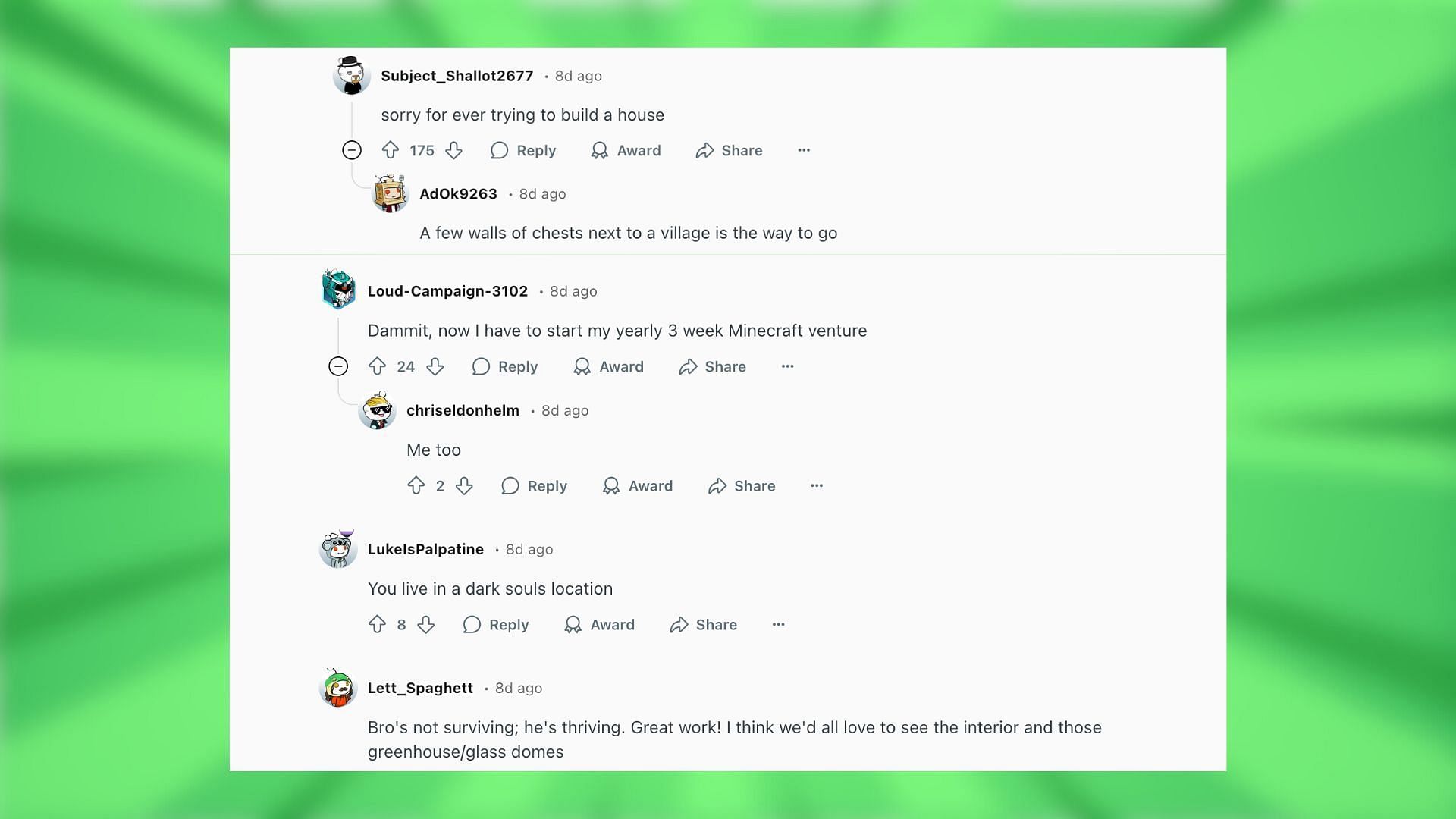This screenshot has height=819, width=1456.
Task: Click the Share icon on chriseldonhelm's reply
Action: pos(717,486)
